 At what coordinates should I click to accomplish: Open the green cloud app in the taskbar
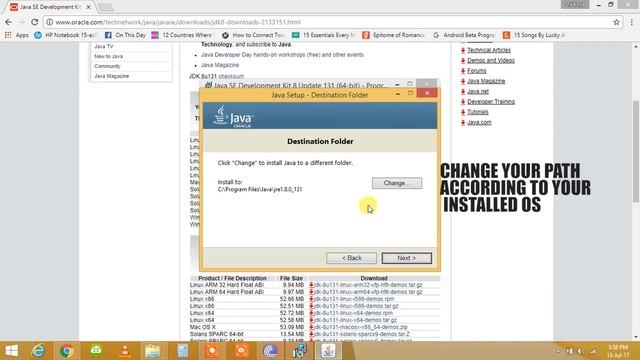click(x=96, y=351)
